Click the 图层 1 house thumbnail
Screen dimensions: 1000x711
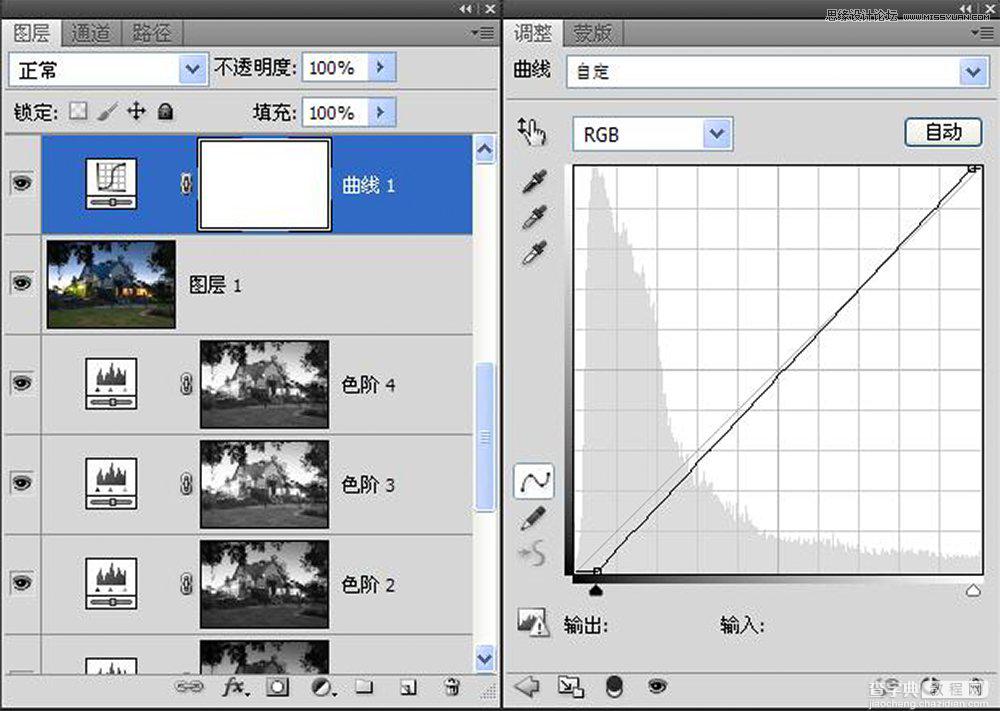pos(111,284)
